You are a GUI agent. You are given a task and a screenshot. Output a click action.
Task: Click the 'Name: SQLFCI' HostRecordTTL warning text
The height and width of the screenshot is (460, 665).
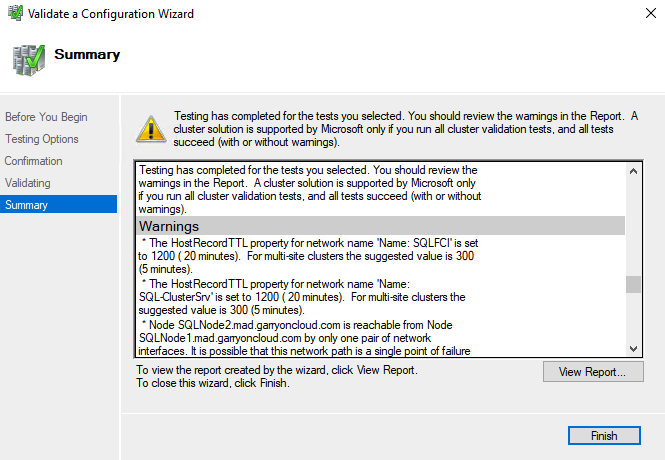click(x=308, y=256)
